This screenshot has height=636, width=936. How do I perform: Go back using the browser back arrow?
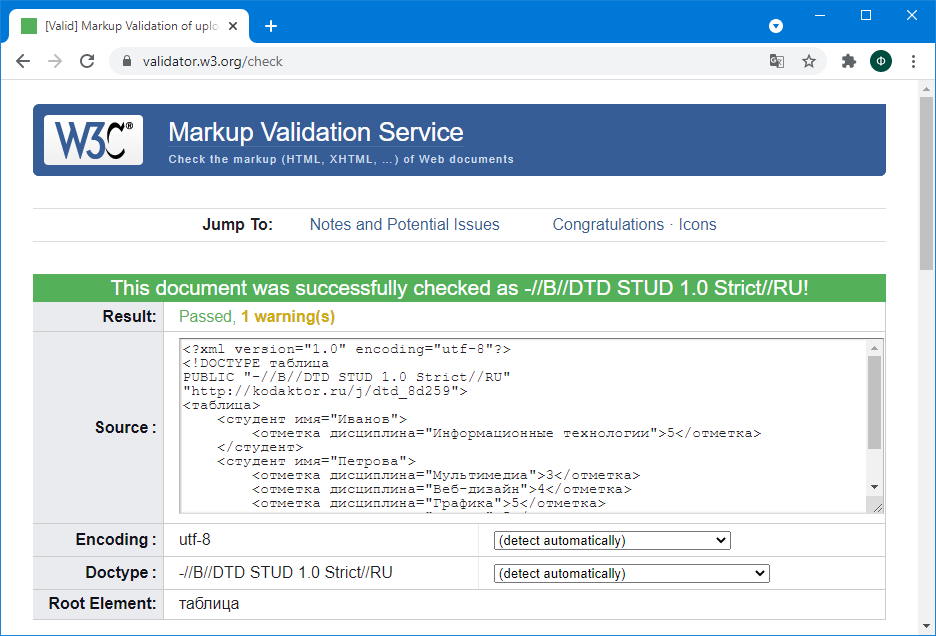(23, 61)
